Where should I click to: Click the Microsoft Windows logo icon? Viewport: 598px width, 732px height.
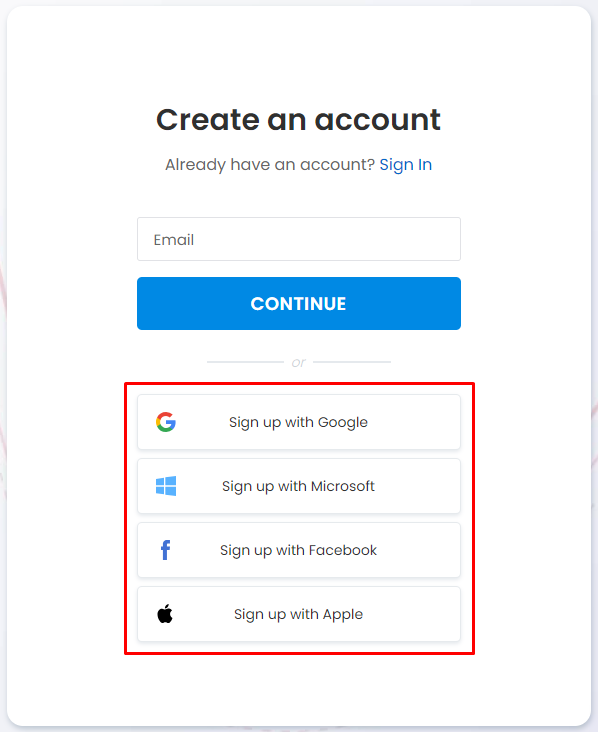166,486
